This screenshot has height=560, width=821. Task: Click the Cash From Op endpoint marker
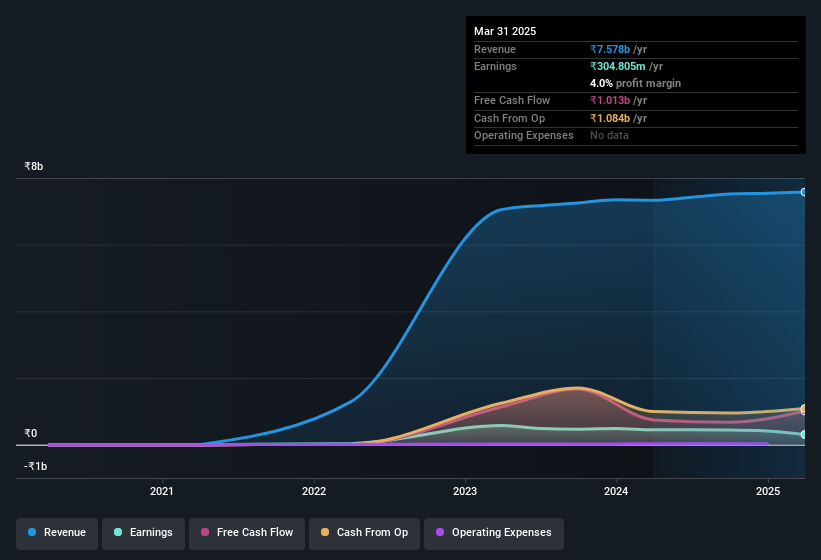click(804, 408)
